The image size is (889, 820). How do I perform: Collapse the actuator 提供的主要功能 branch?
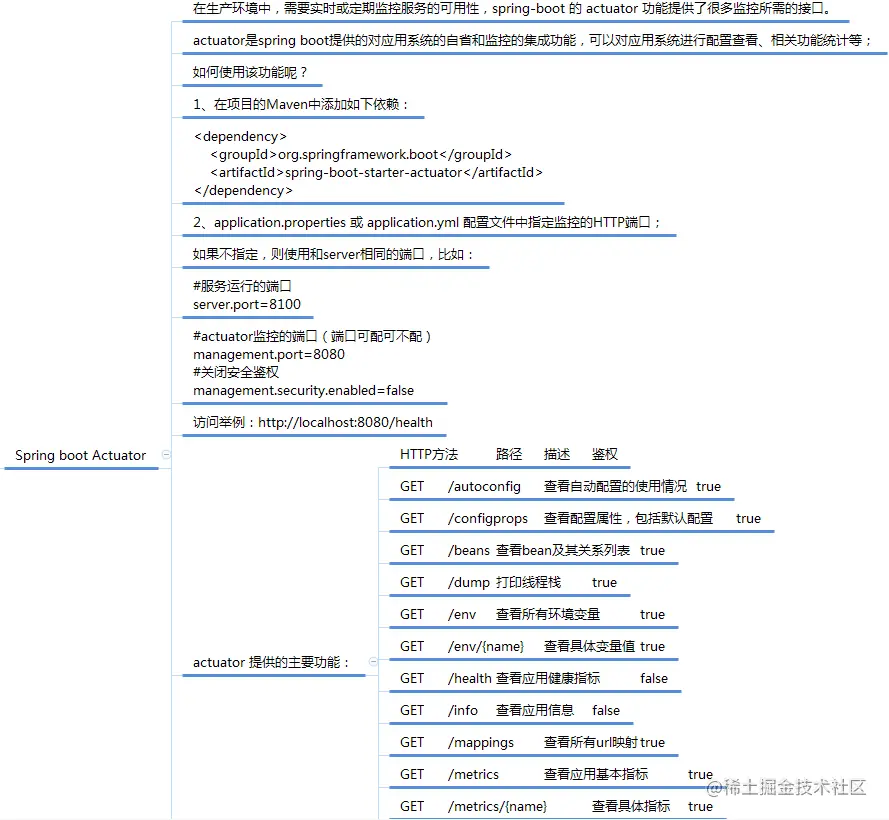[372, 661]
